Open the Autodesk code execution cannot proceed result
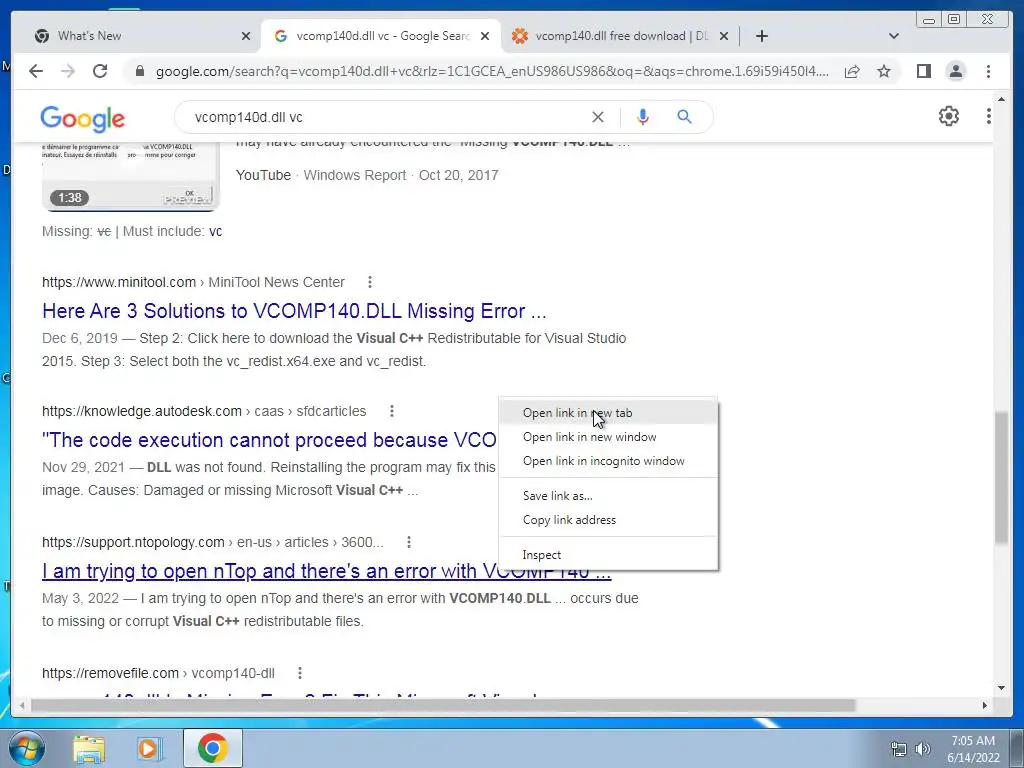Viewport: 1024px width, 768px height. pos(269,440)
